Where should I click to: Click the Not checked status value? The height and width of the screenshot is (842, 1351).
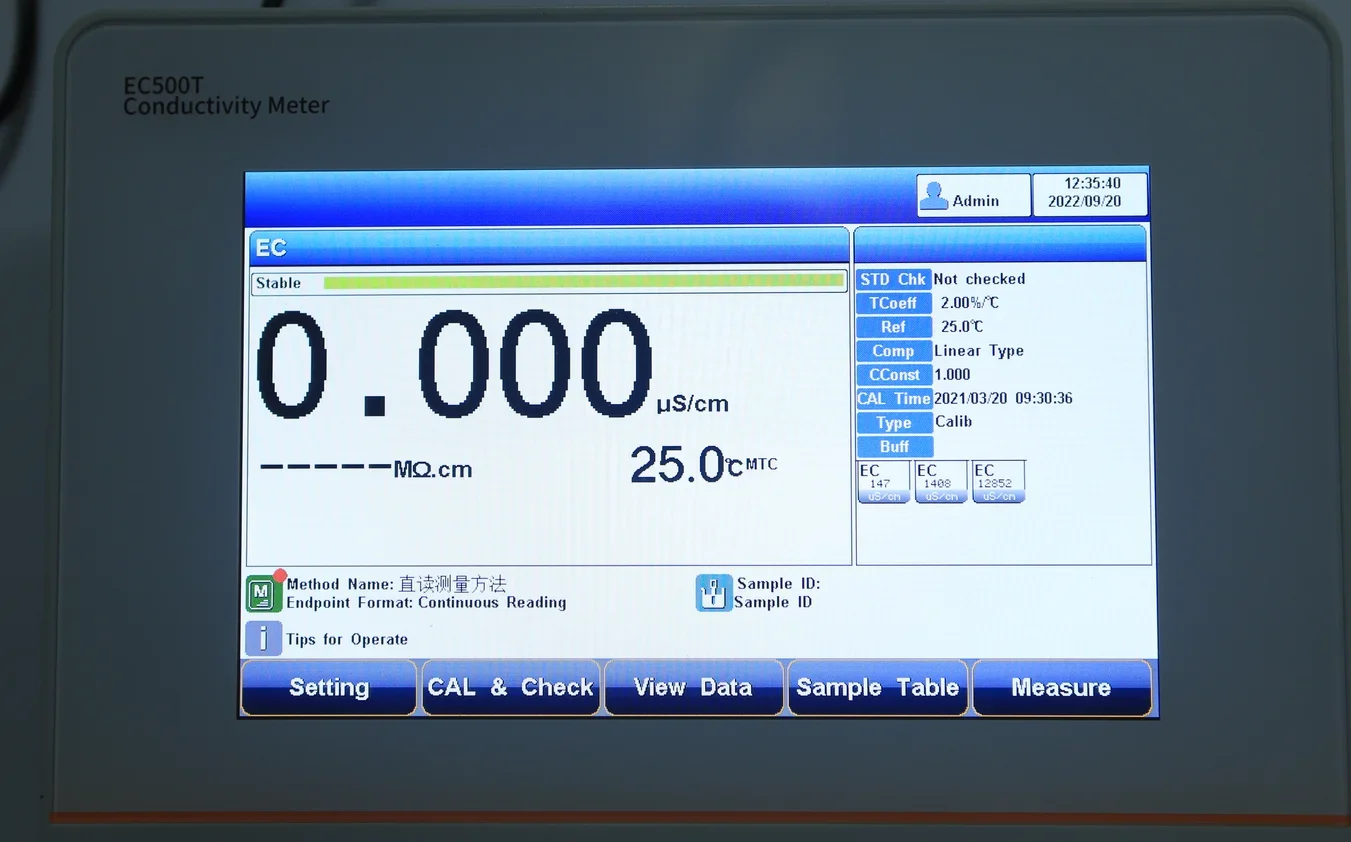[x=979, y=279]
